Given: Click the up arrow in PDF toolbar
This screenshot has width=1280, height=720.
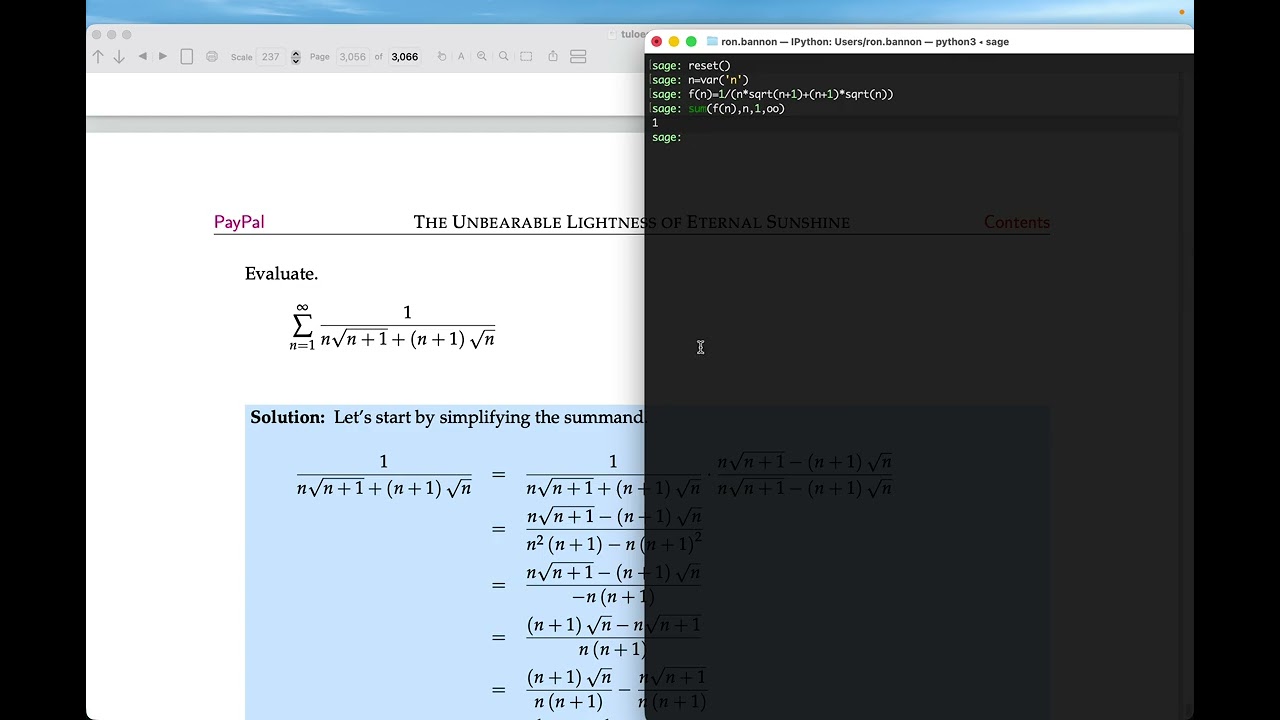Looking at the screenshot, I should pos(98,57).
